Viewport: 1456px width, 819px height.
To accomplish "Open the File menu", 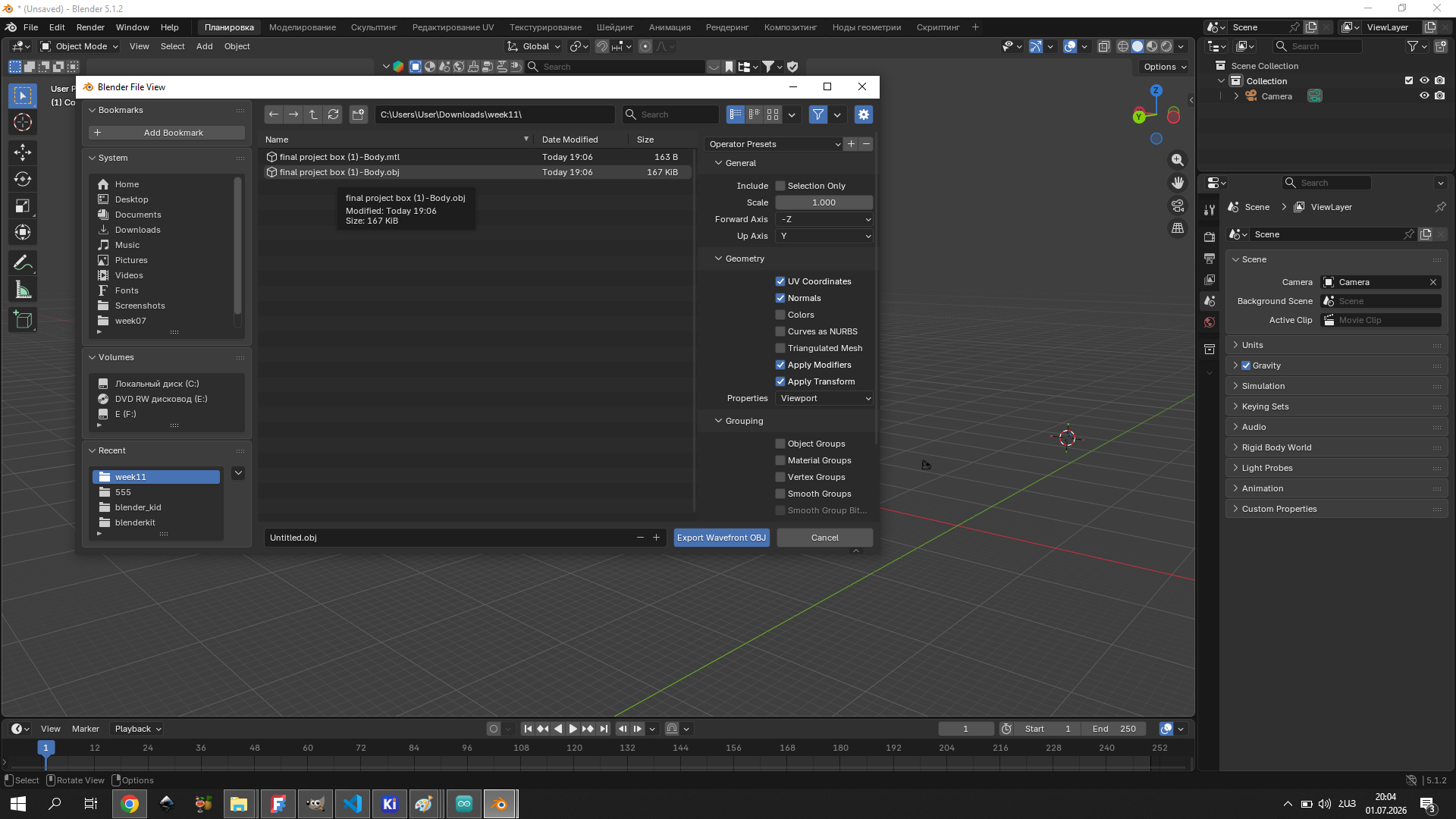I will pyautogui.click(x=30, y=27).
